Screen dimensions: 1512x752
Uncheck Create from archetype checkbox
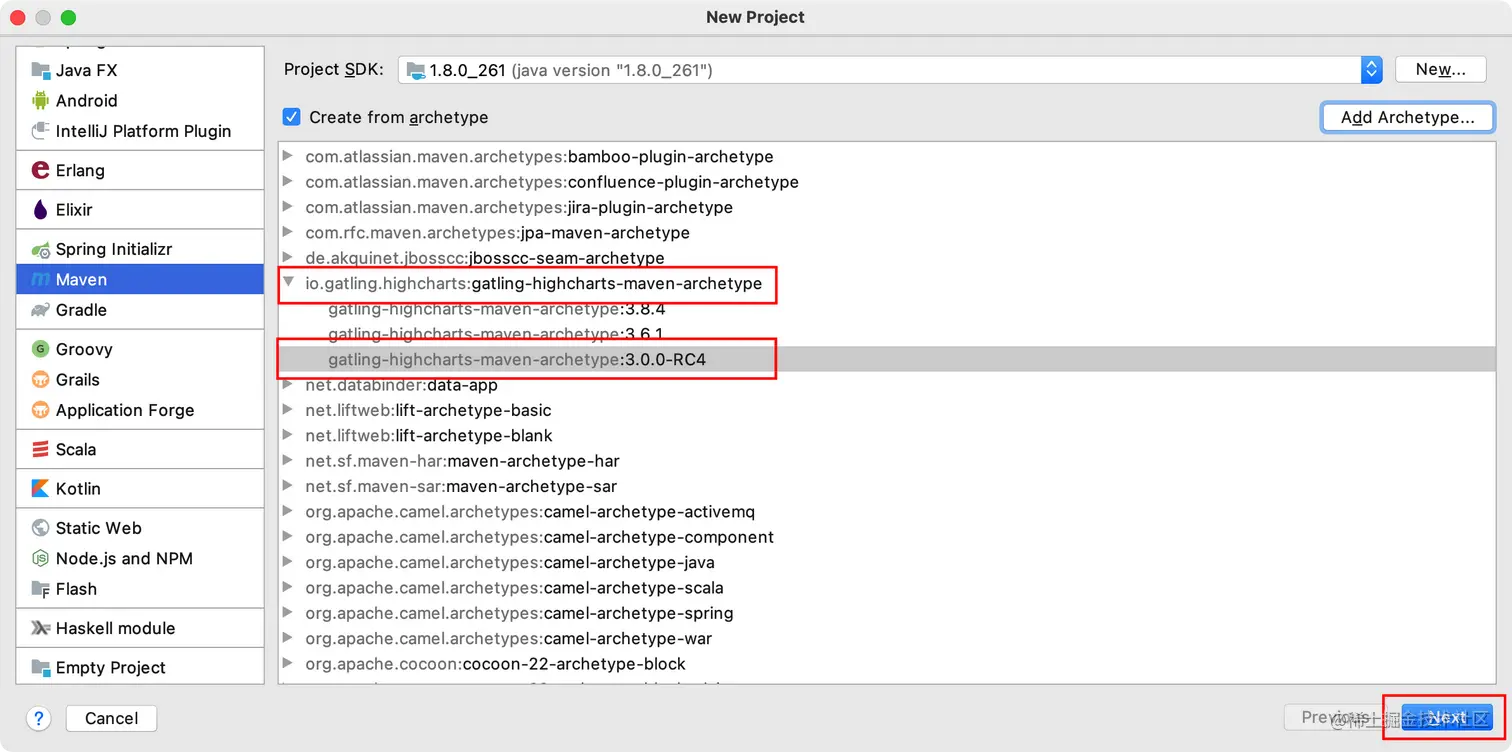pyautogui.click(x=291, y=117)
